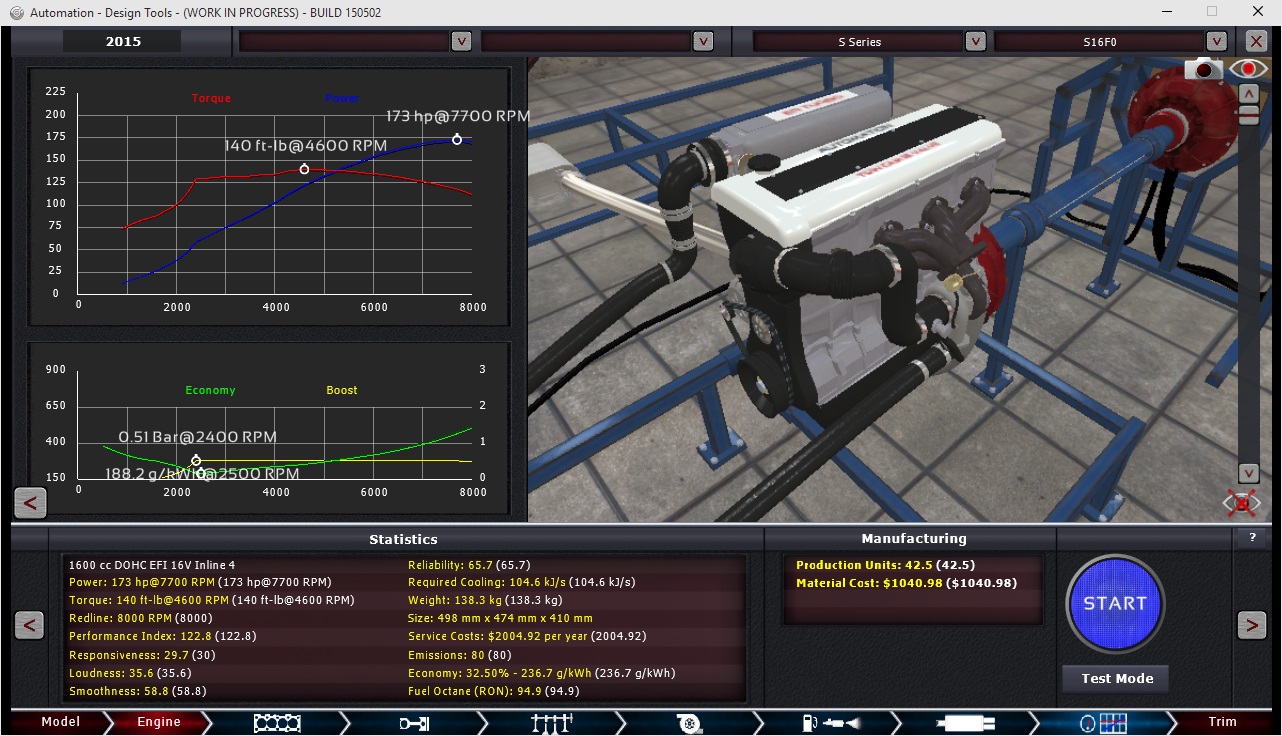Take a screenshot with the camera icon
Screen dimensions: 1282x736
point(1204,69)
